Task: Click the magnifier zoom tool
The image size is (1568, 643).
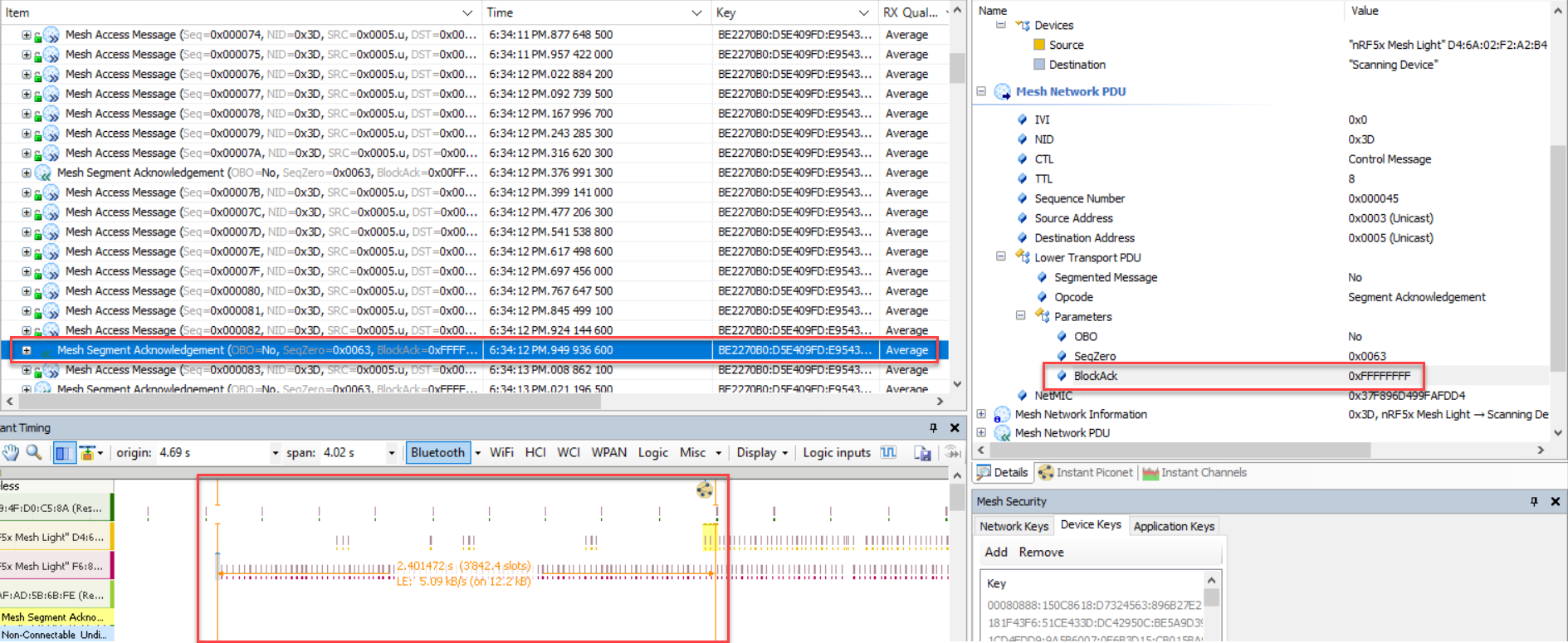Action: pyautogui.click(x=34, y=452)
